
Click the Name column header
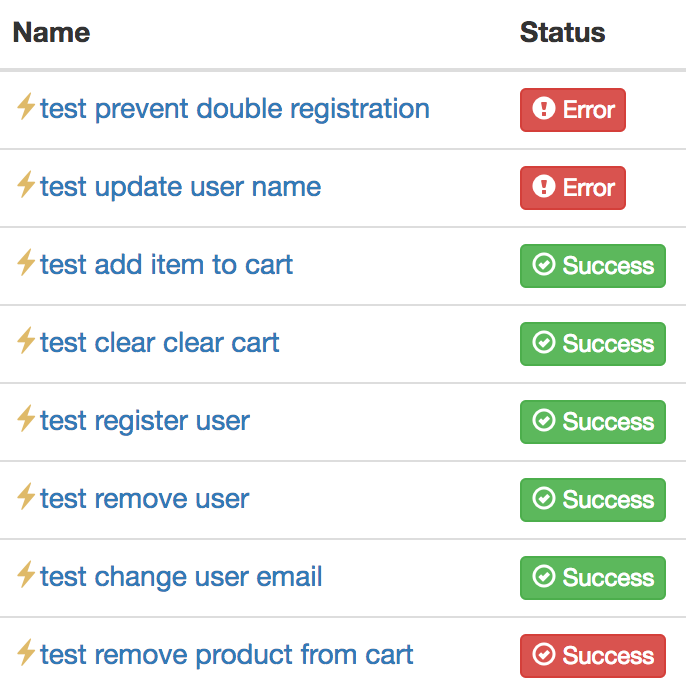pos(52,32)
